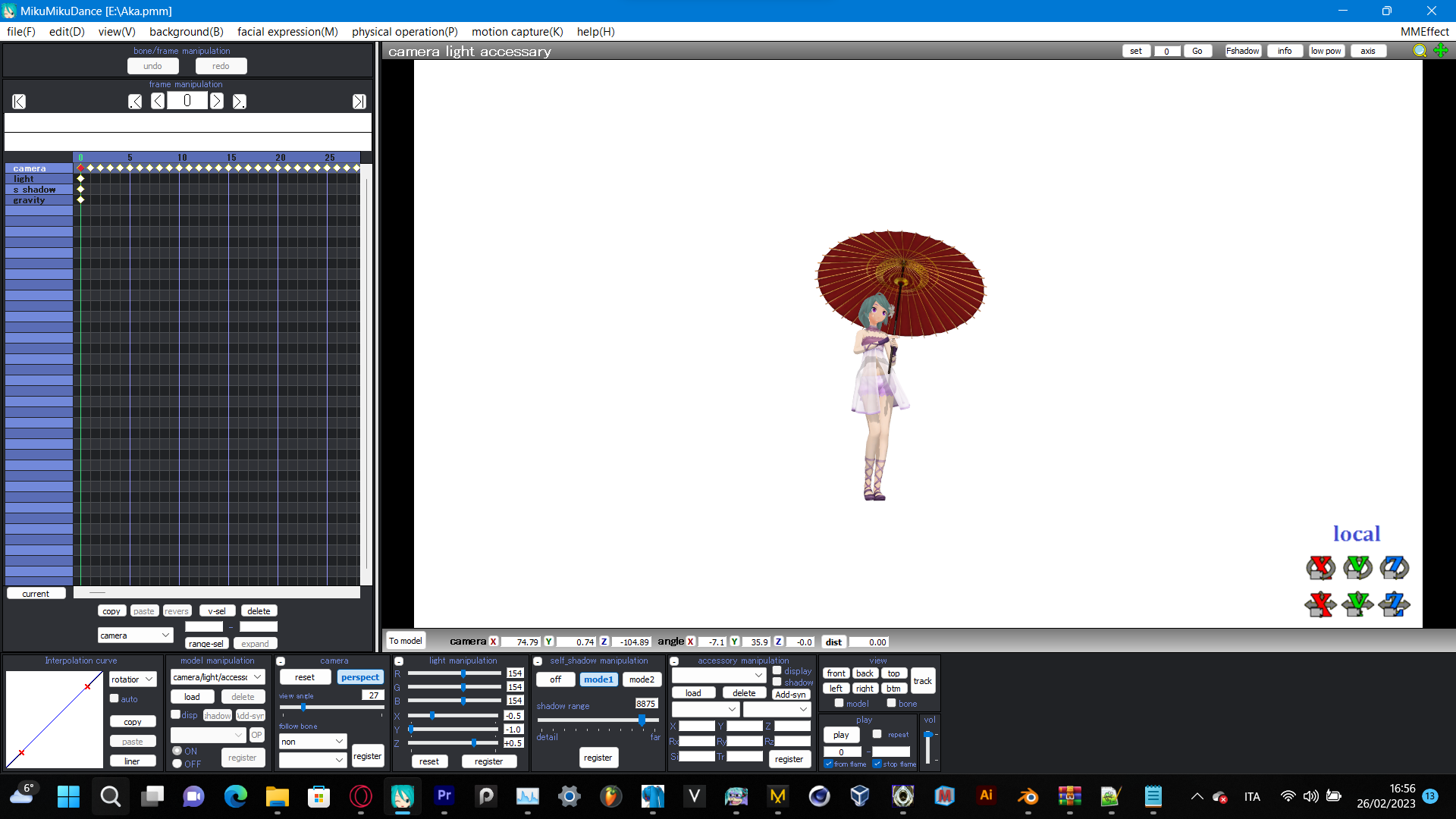Enable the disp checkbox in model manipulation
Screen dimensions: 1456x819
pyautogui.click(x=176, y=714)
